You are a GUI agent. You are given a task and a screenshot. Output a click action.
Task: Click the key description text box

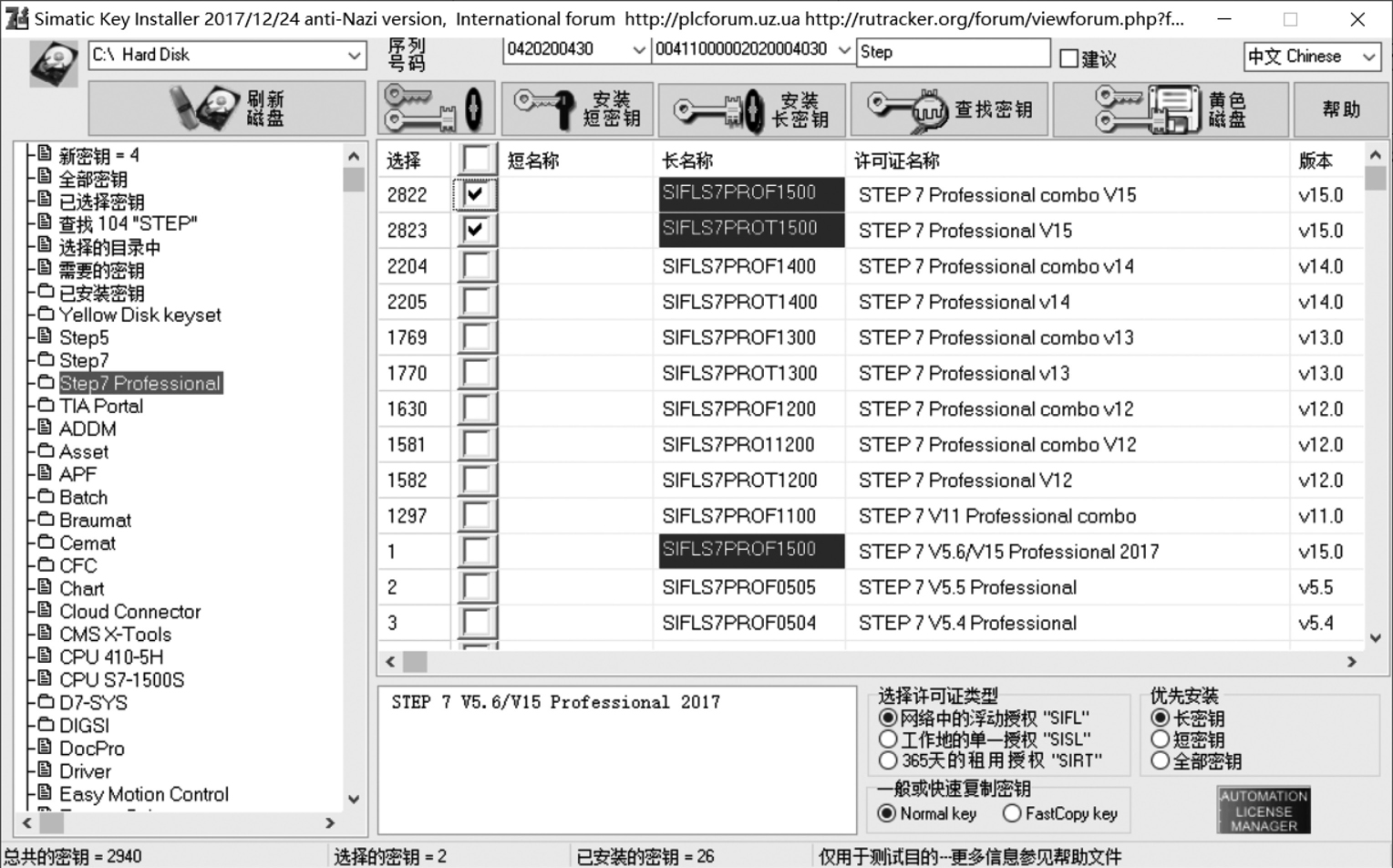pyautogui.click(x=617, y=760)
